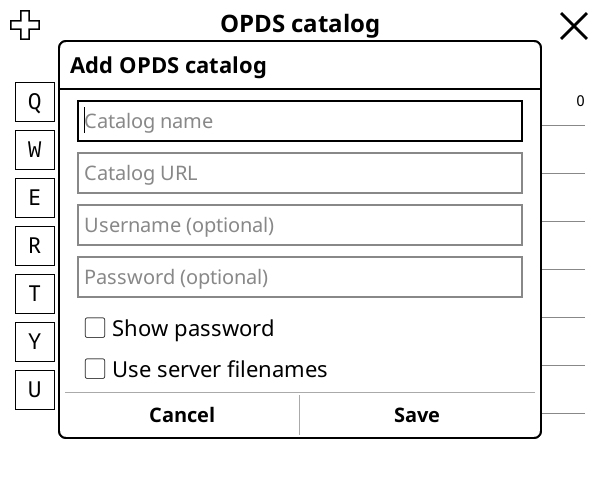Select the Show password label text
Viewport: 598px width, 477px height.
click(x=193, y=328)
